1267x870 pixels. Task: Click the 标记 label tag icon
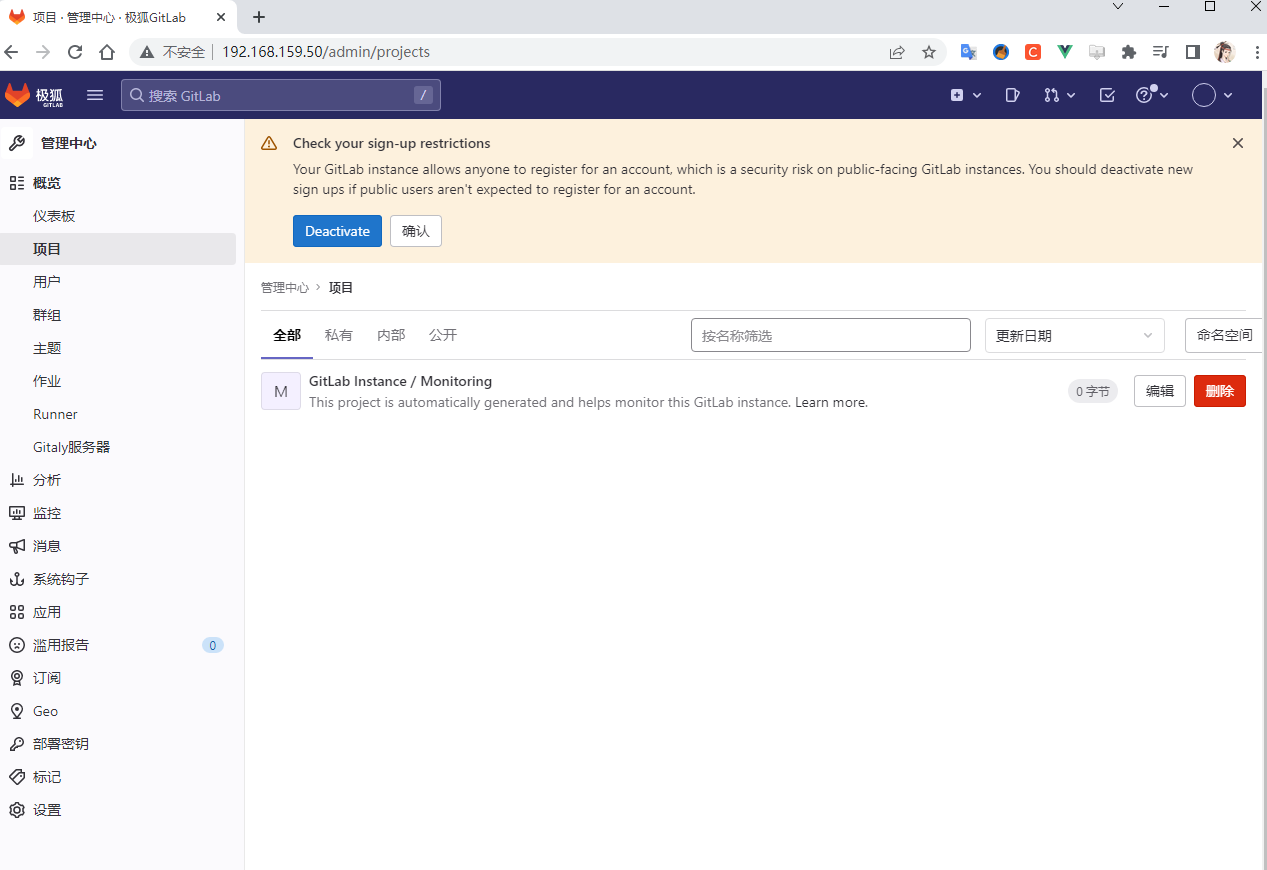click(17, 777)
